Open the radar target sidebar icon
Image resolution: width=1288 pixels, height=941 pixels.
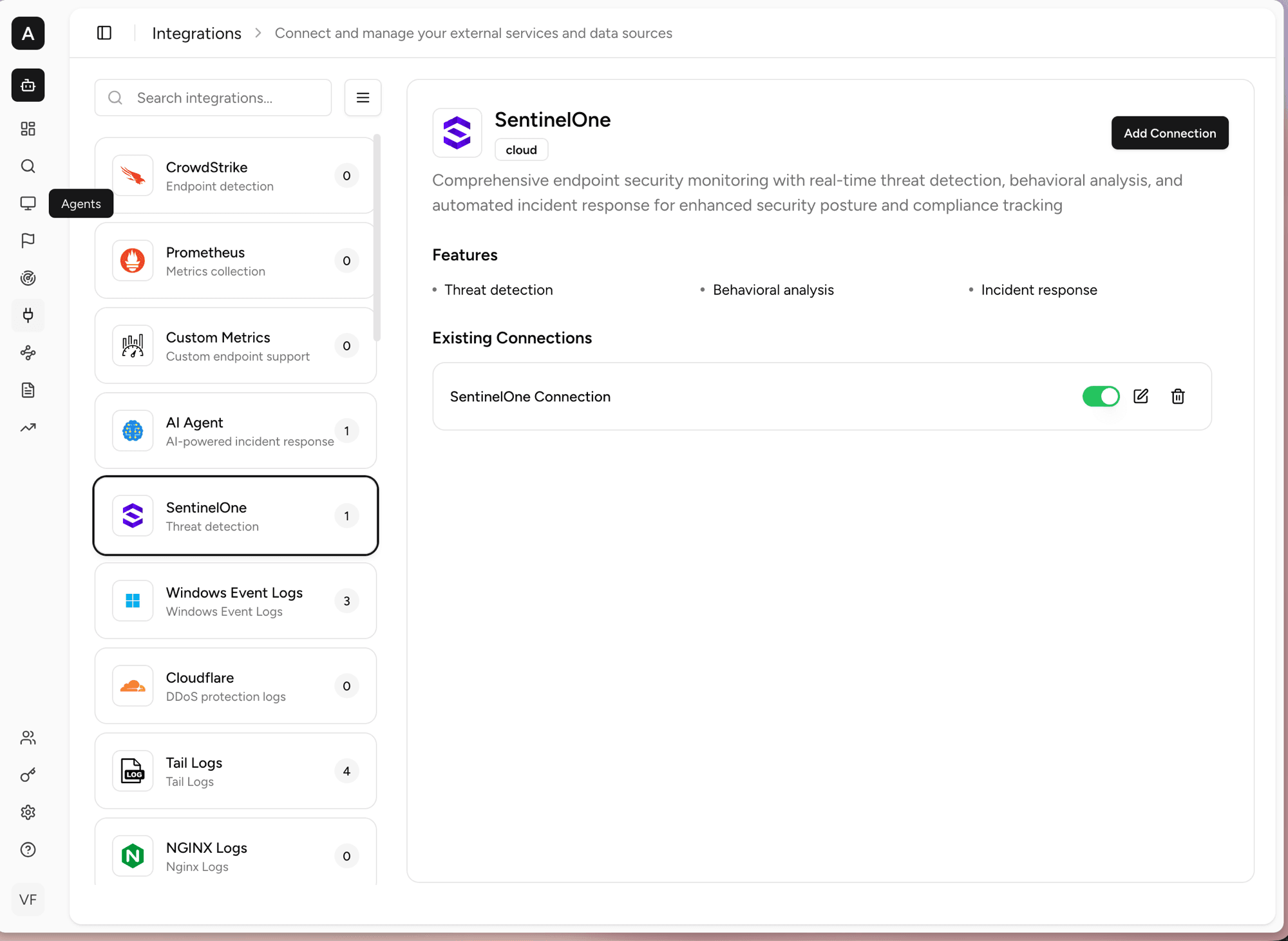tap(28, 278)
